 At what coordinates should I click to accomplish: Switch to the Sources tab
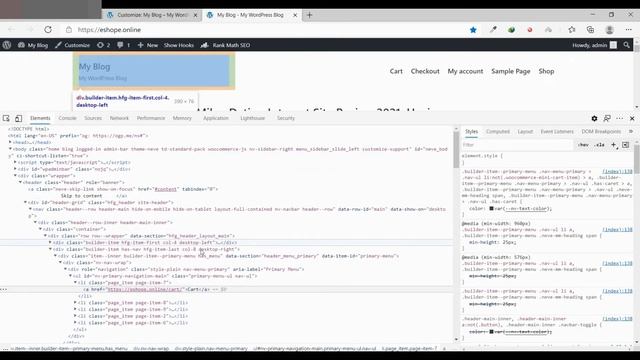point(93,118)
